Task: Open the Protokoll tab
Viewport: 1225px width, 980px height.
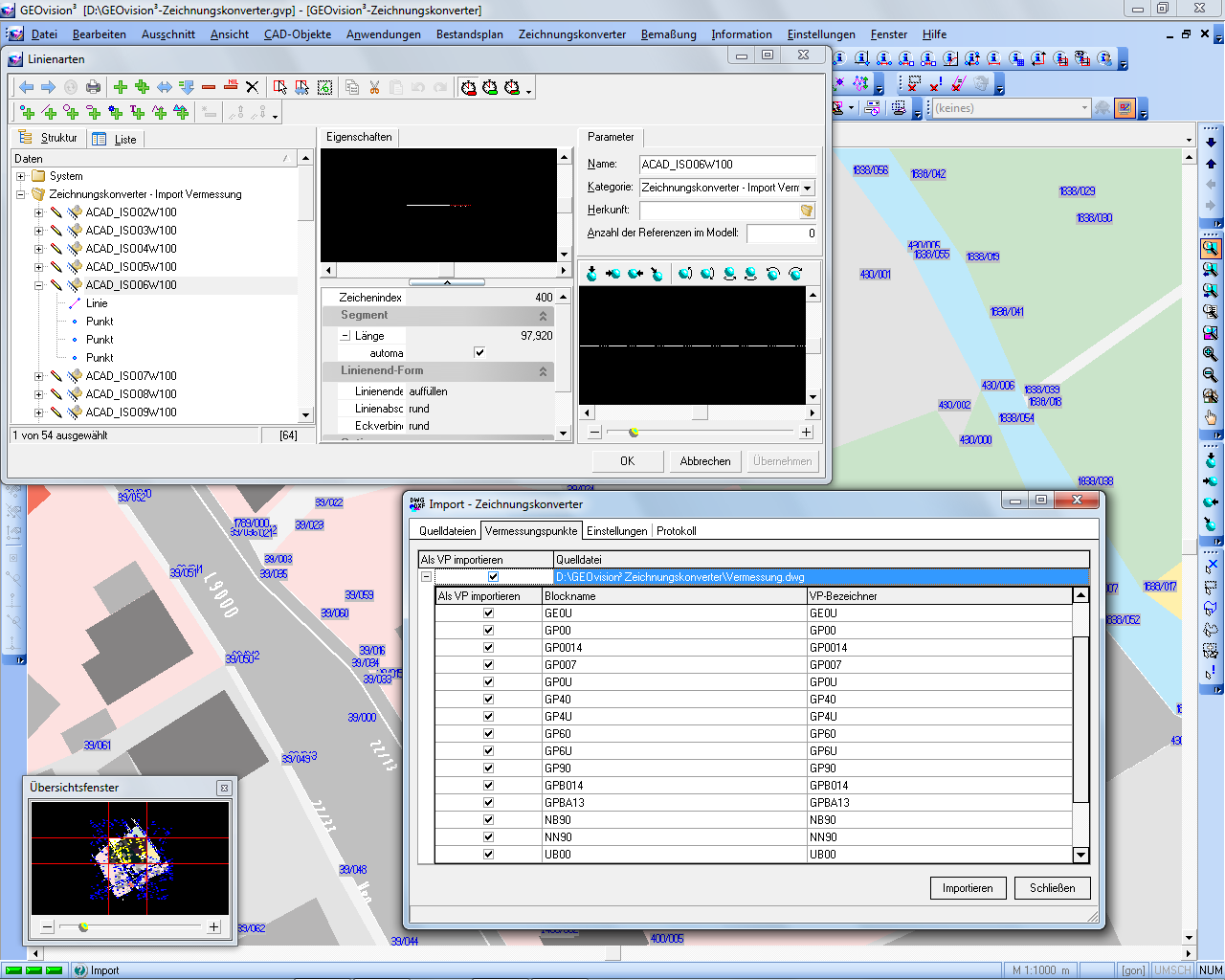Action: (x=676, y=531)
